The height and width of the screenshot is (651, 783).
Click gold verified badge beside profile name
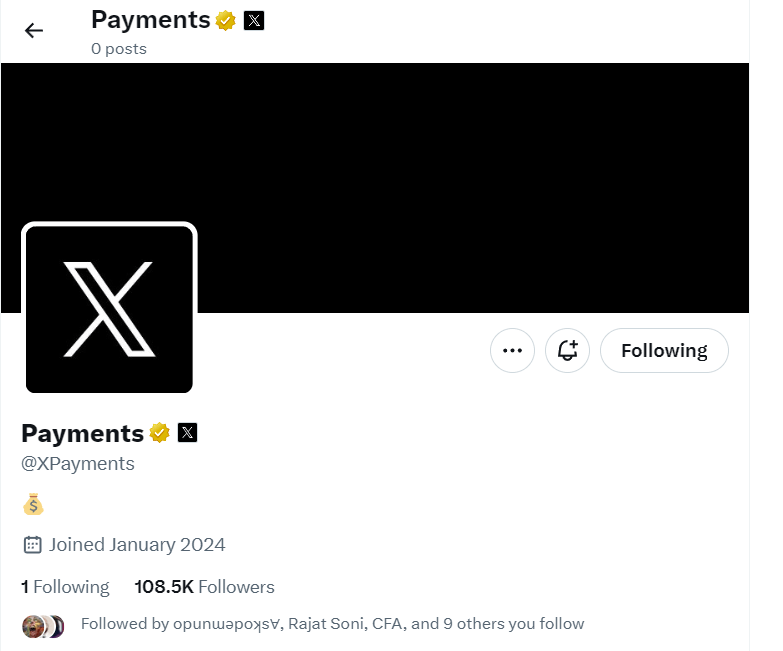click(x=159, y=432)
